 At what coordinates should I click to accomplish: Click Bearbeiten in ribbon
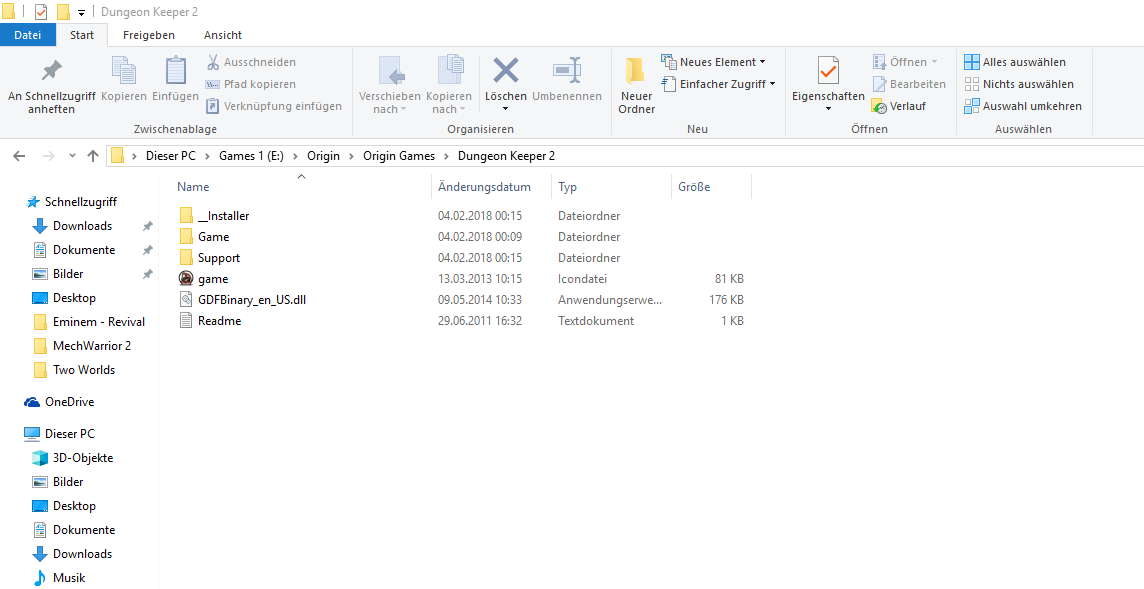[909, 84]
